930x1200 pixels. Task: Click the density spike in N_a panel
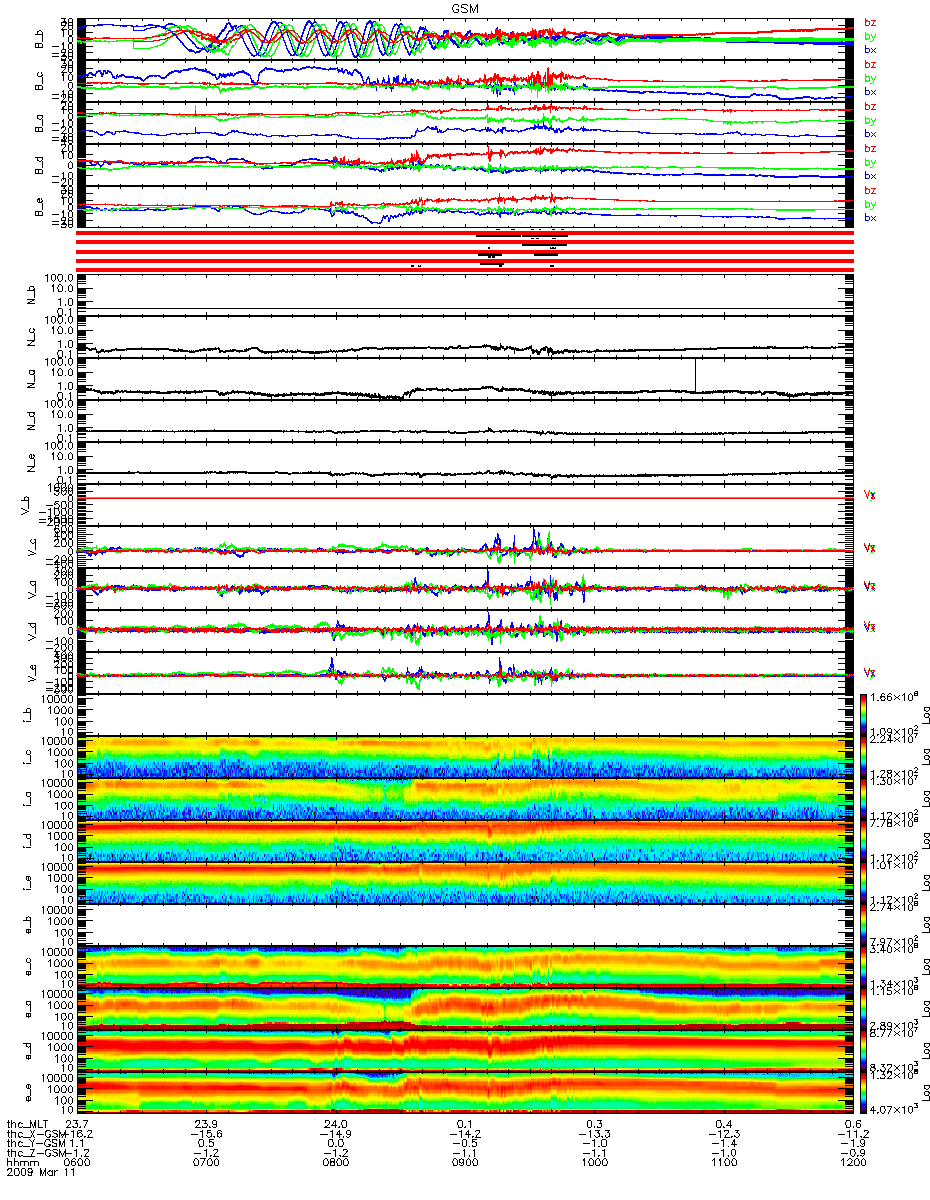tap(695, 374)
